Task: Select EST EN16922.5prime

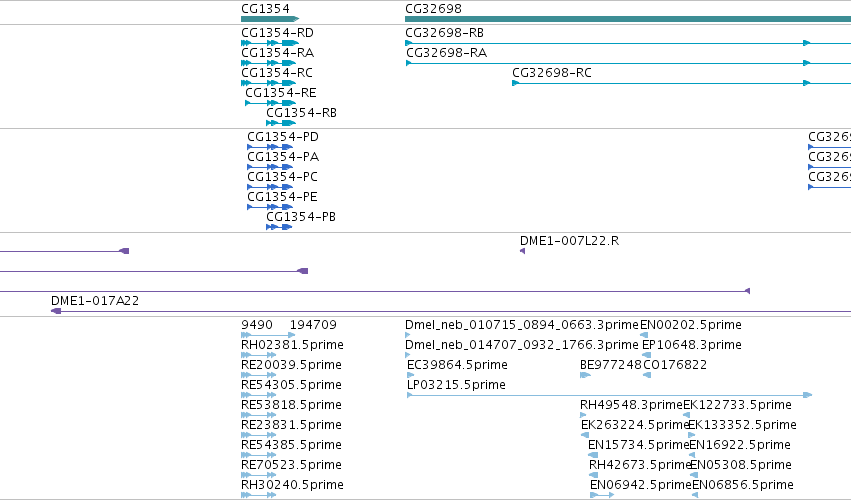Action: [740, 445]
